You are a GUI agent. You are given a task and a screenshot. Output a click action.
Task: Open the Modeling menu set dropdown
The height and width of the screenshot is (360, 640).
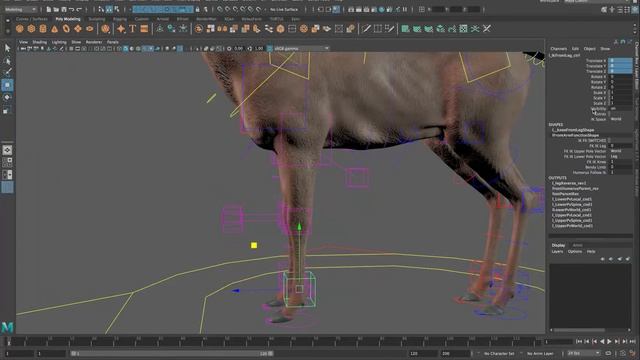coord(20,9)
